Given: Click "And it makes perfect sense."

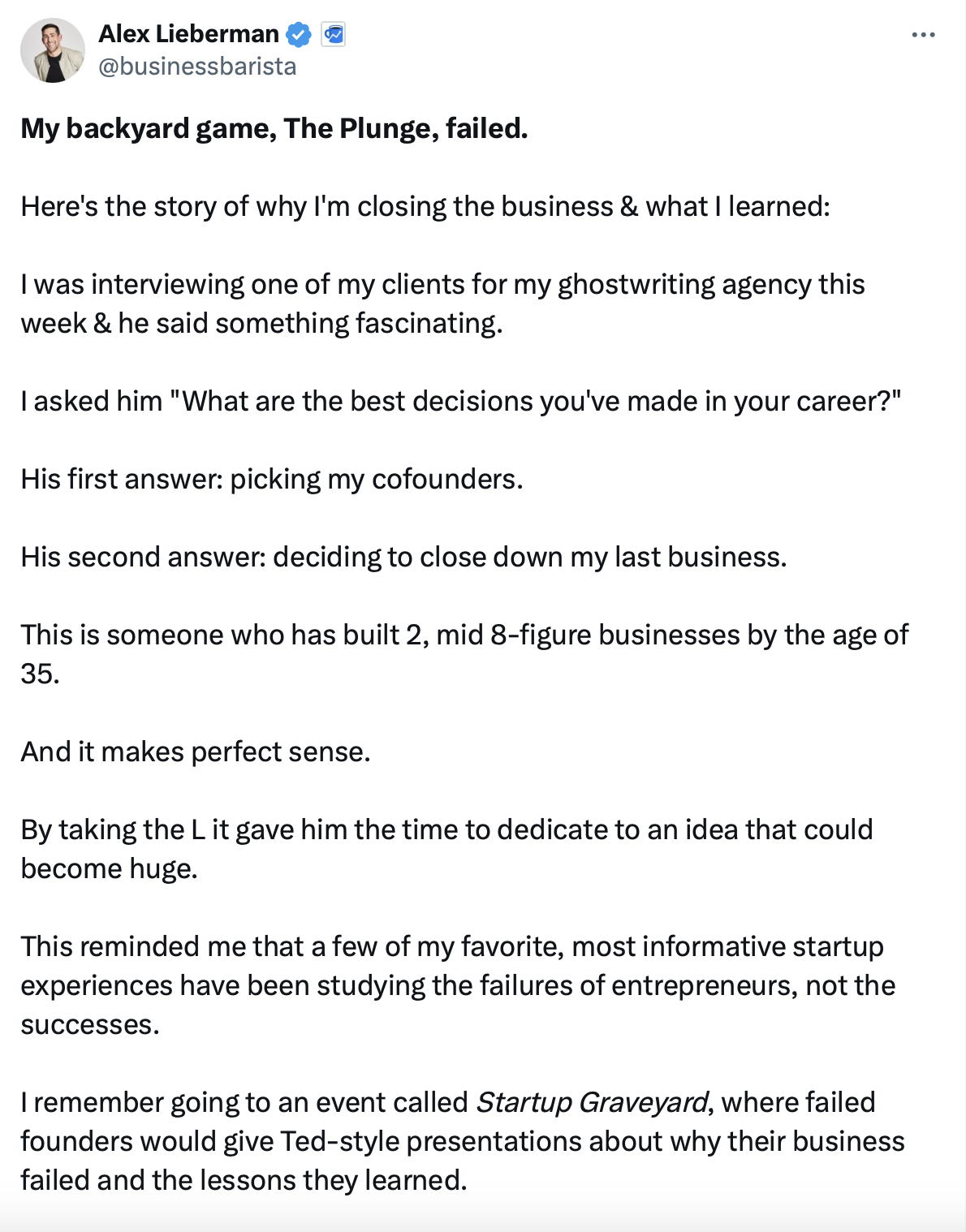Looking at the screenshot, I should [x=196, y=752].
